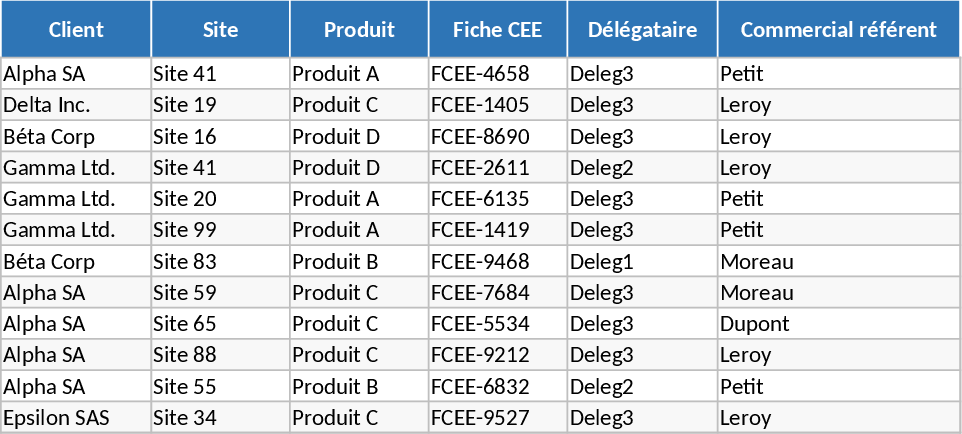The height and width of the screenshot is (434, 962).
Task: Click the Produit column header
Action: [x=359, y=29]
